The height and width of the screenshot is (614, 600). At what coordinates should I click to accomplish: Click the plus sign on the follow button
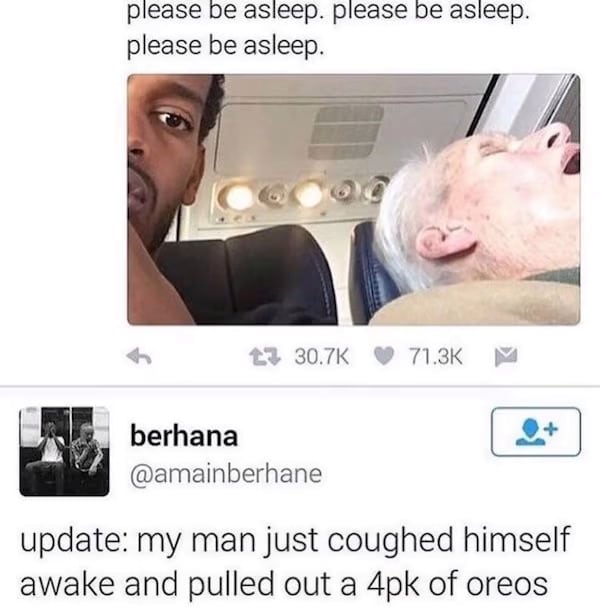[551, 428]
